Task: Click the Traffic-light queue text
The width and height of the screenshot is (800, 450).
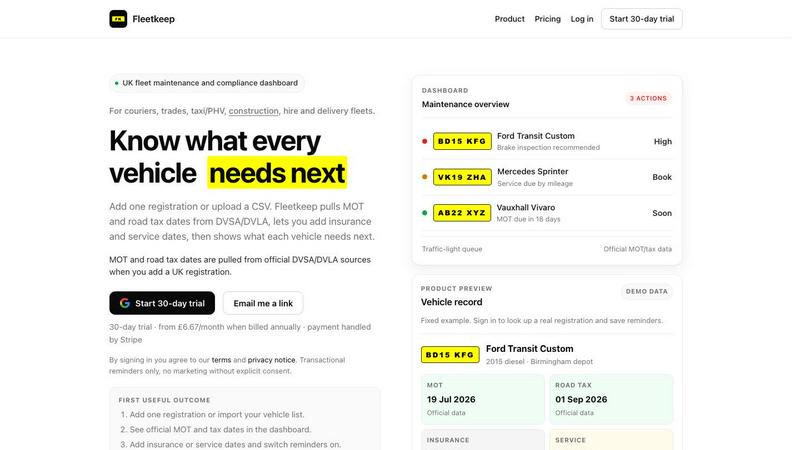Action: click(452, 249)
